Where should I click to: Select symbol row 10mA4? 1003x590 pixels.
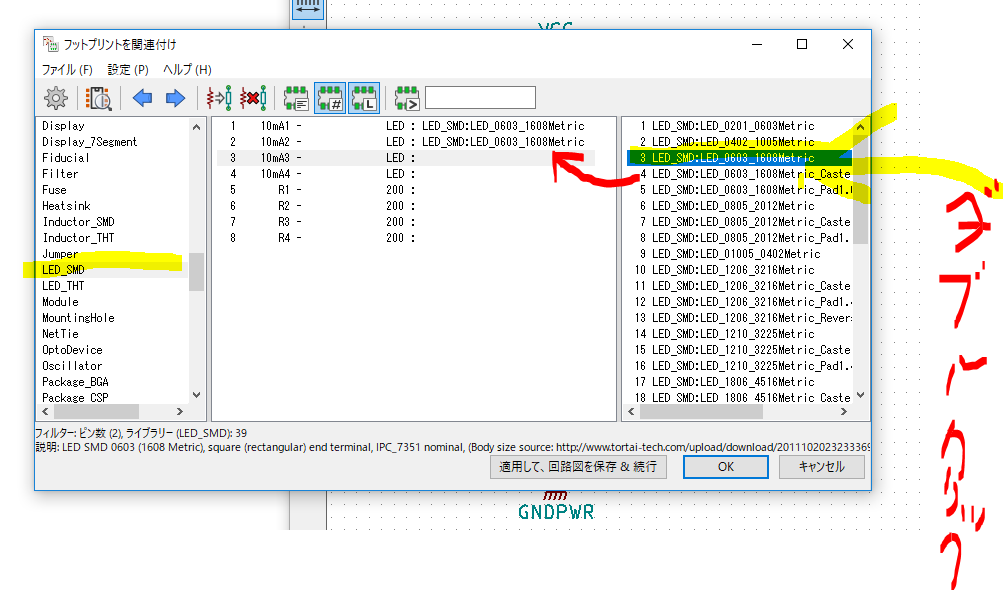click(x=406, y=173)
